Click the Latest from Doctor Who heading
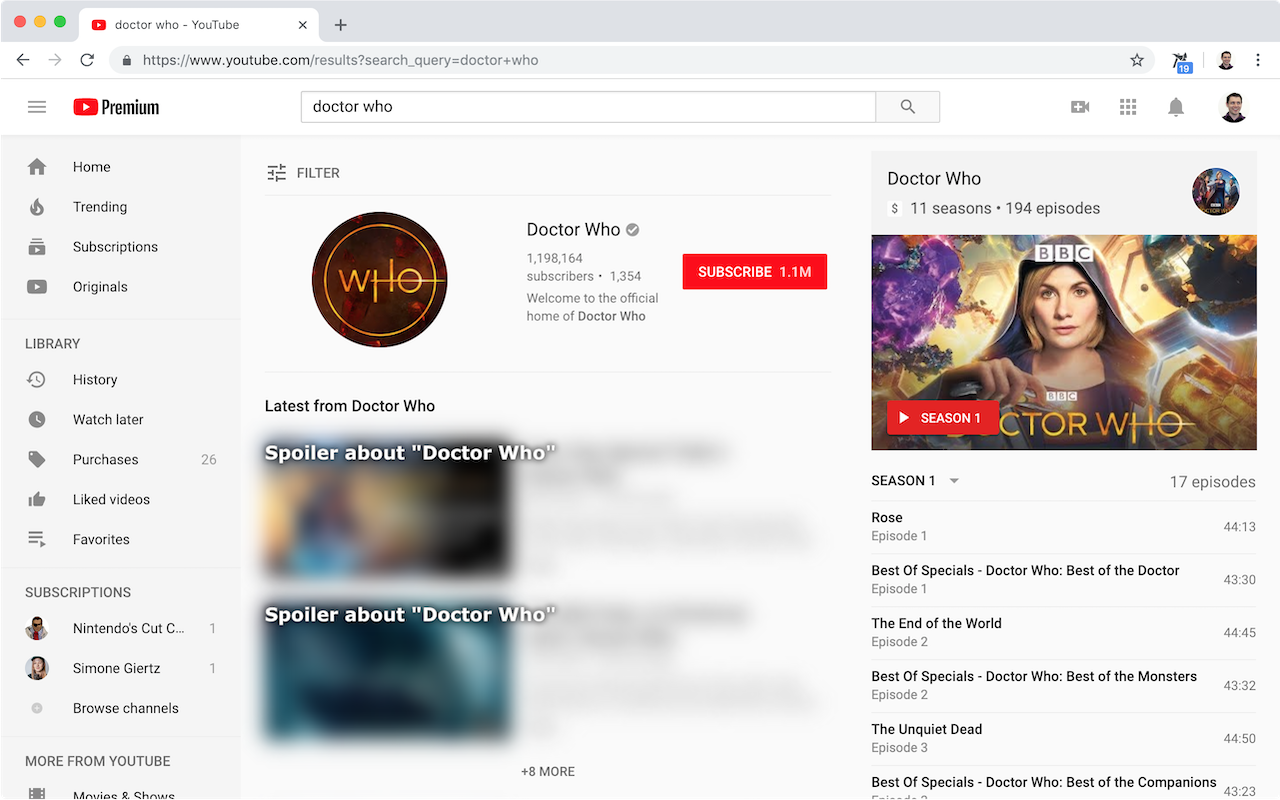 [350, 406]
